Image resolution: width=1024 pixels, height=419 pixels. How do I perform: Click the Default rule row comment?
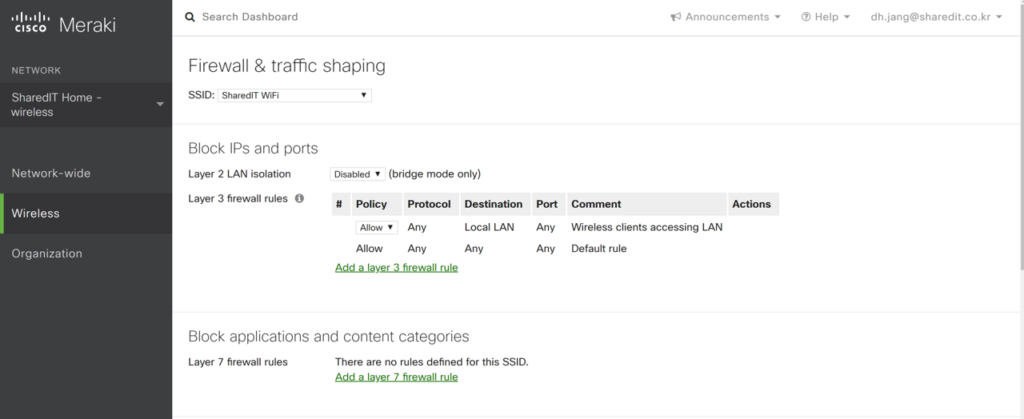(x=598, y=249)
